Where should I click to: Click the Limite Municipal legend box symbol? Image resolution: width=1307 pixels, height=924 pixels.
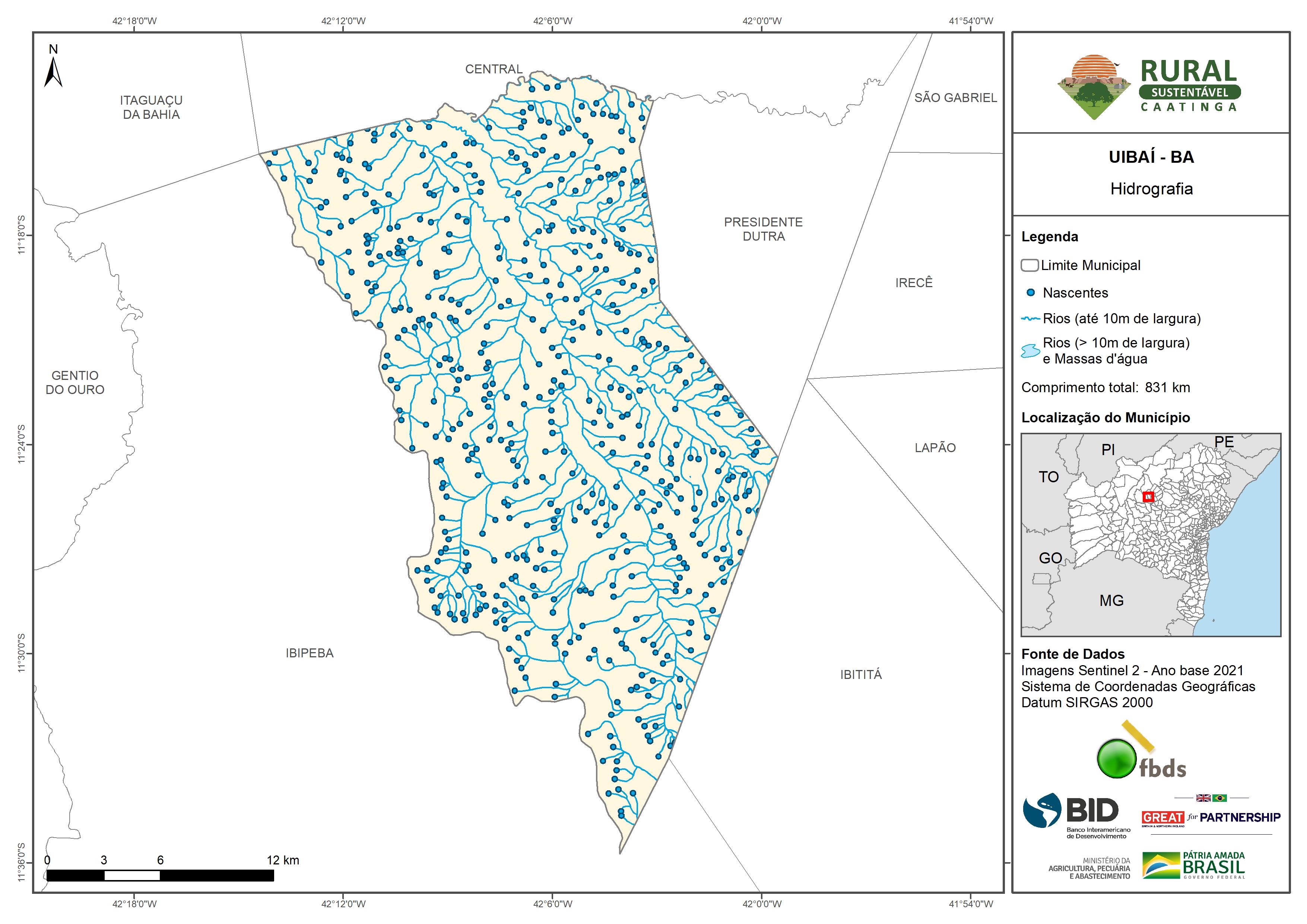click(1029, 265)
